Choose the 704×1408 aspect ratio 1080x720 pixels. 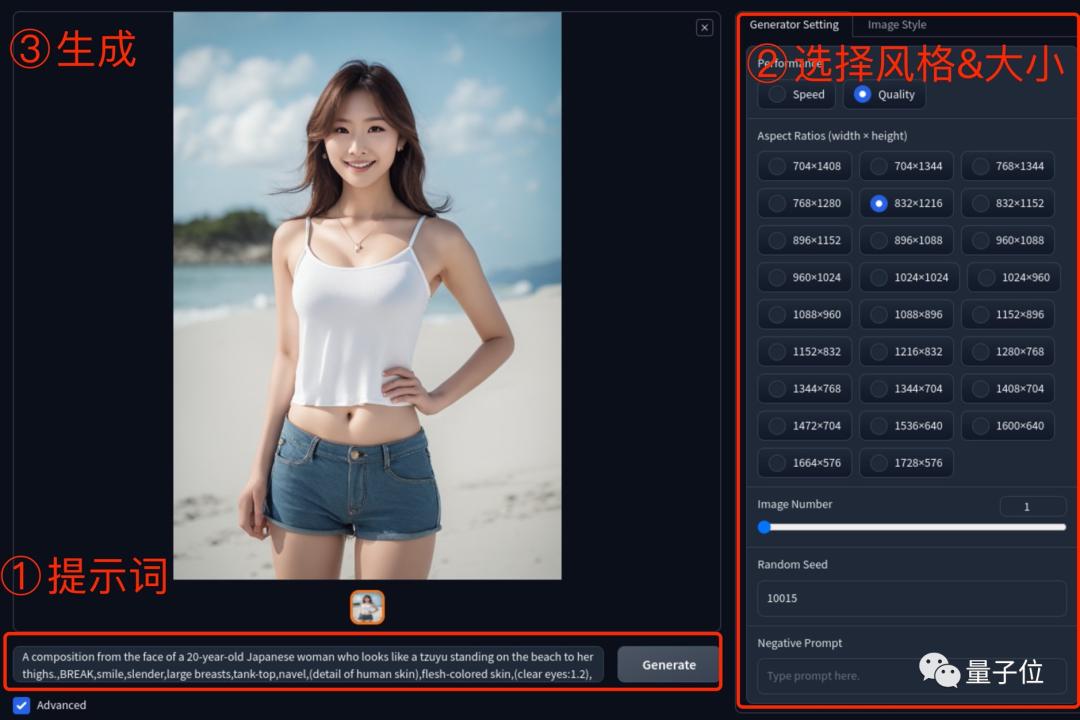click(x=804, y=166)
